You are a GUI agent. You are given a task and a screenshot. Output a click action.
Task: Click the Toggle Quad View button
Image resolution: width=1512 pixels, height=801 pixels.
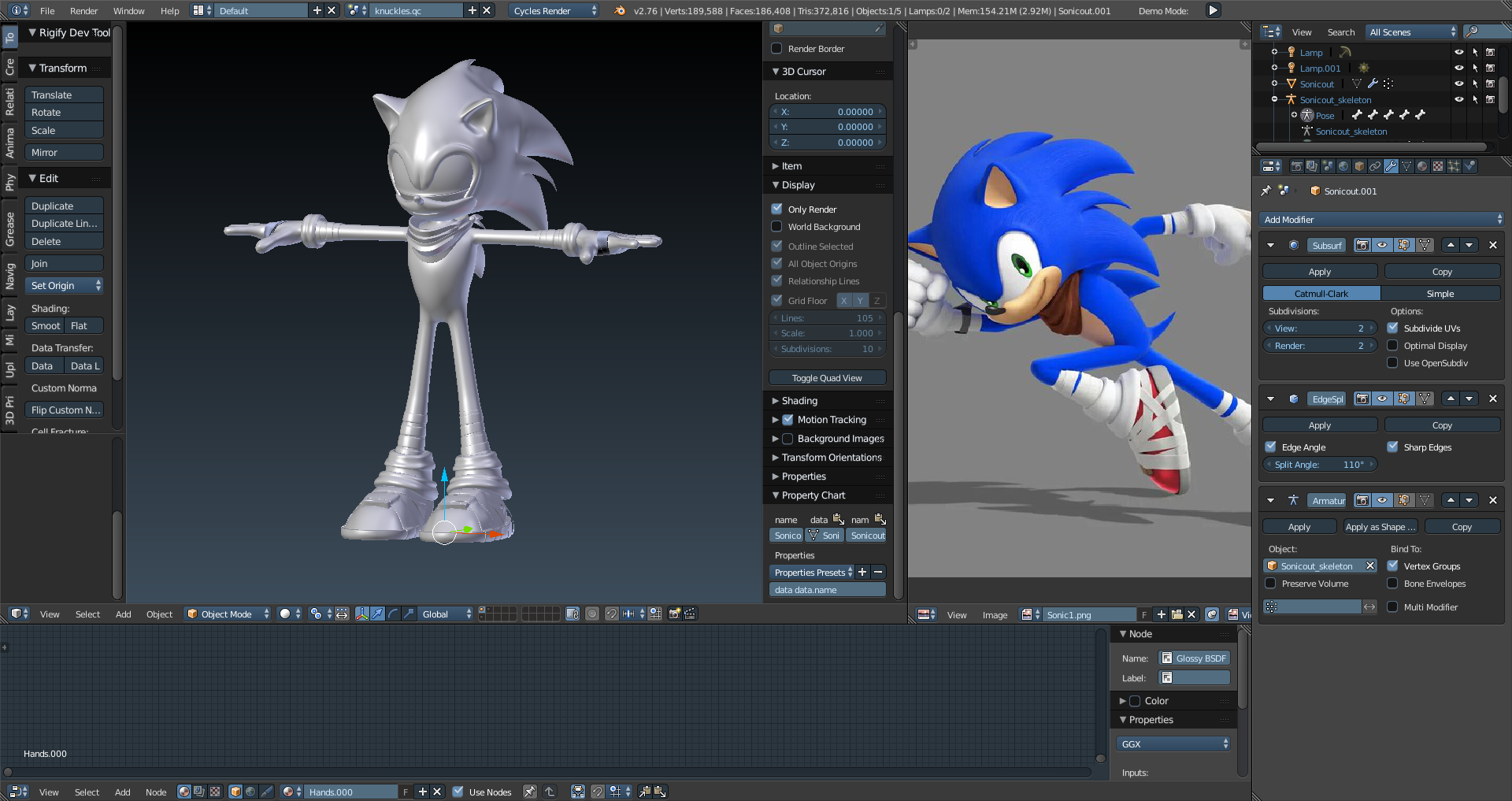point(827,378)
